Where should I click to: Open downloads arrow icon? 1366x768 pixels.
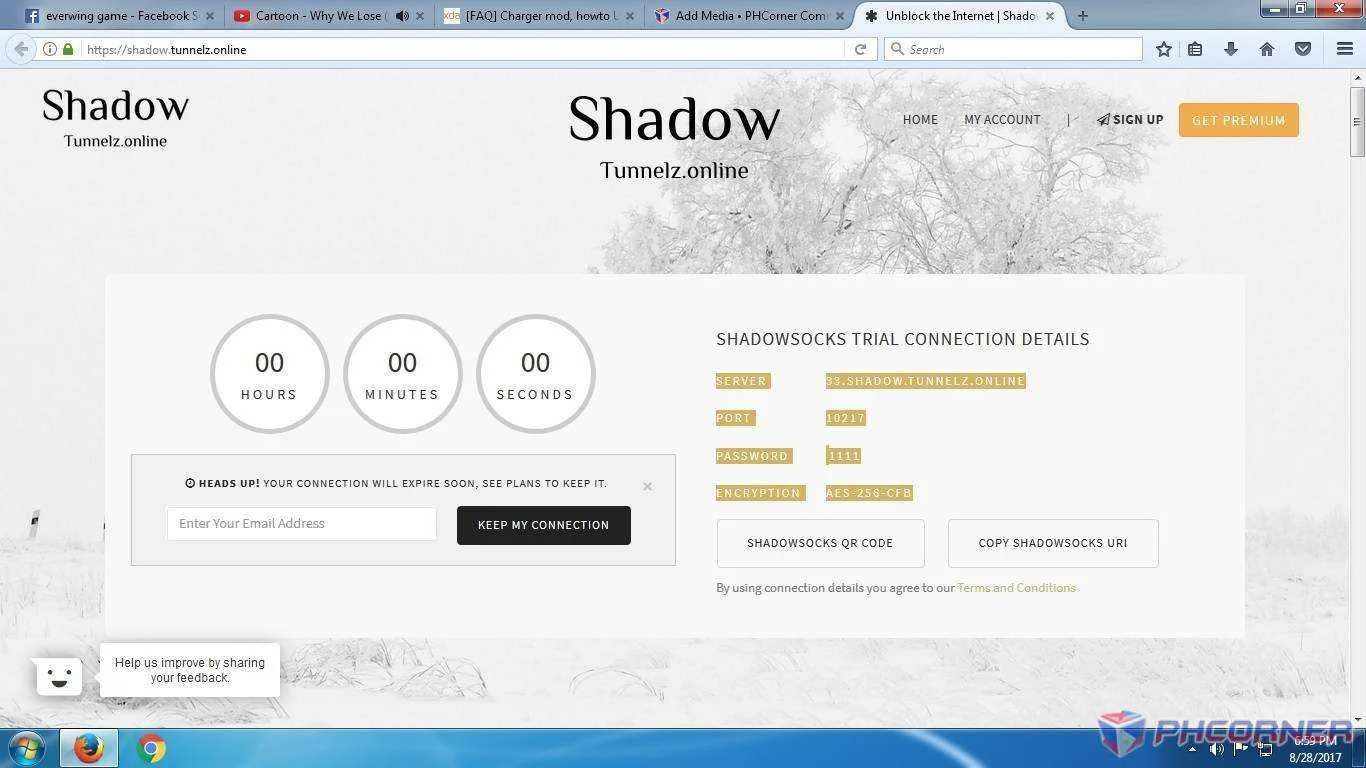tap(1231, 49)
